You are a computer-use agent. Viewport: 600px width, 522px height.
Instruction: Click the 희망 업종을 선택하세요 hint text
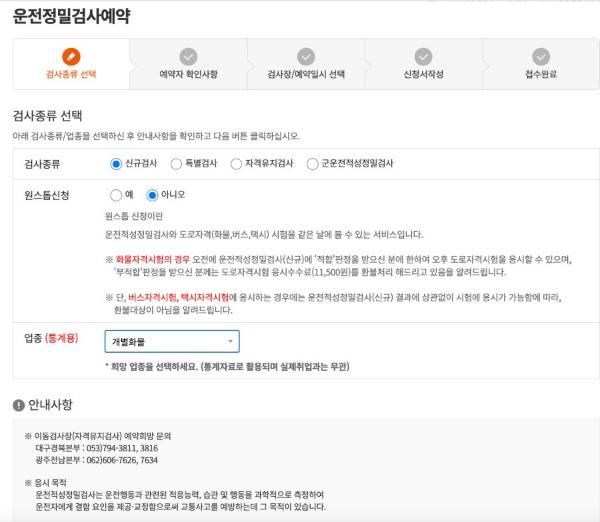coord(227,367)
